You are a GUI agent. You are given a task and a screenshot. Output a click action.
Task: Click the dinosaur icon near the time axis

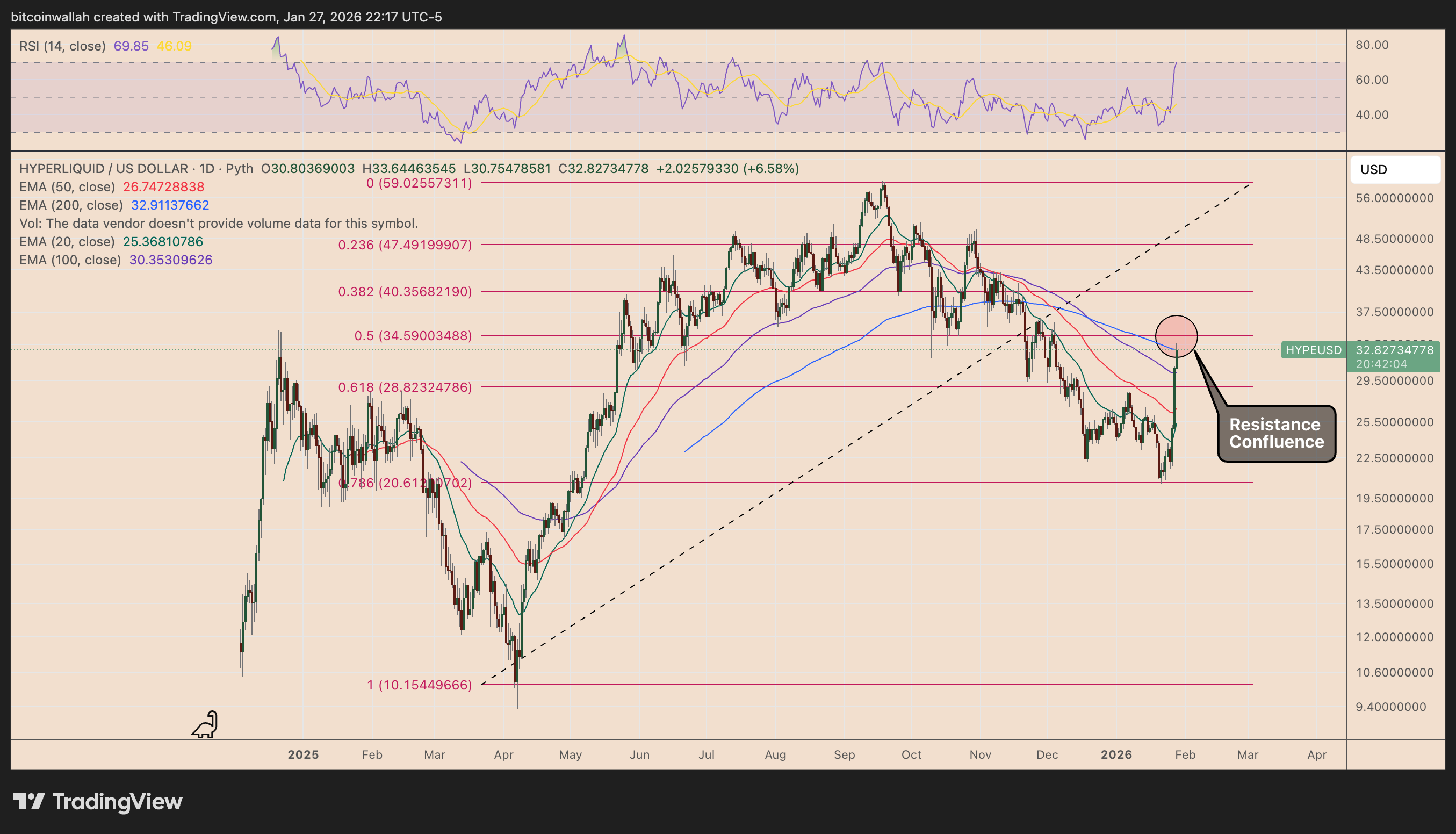(205, 724)
